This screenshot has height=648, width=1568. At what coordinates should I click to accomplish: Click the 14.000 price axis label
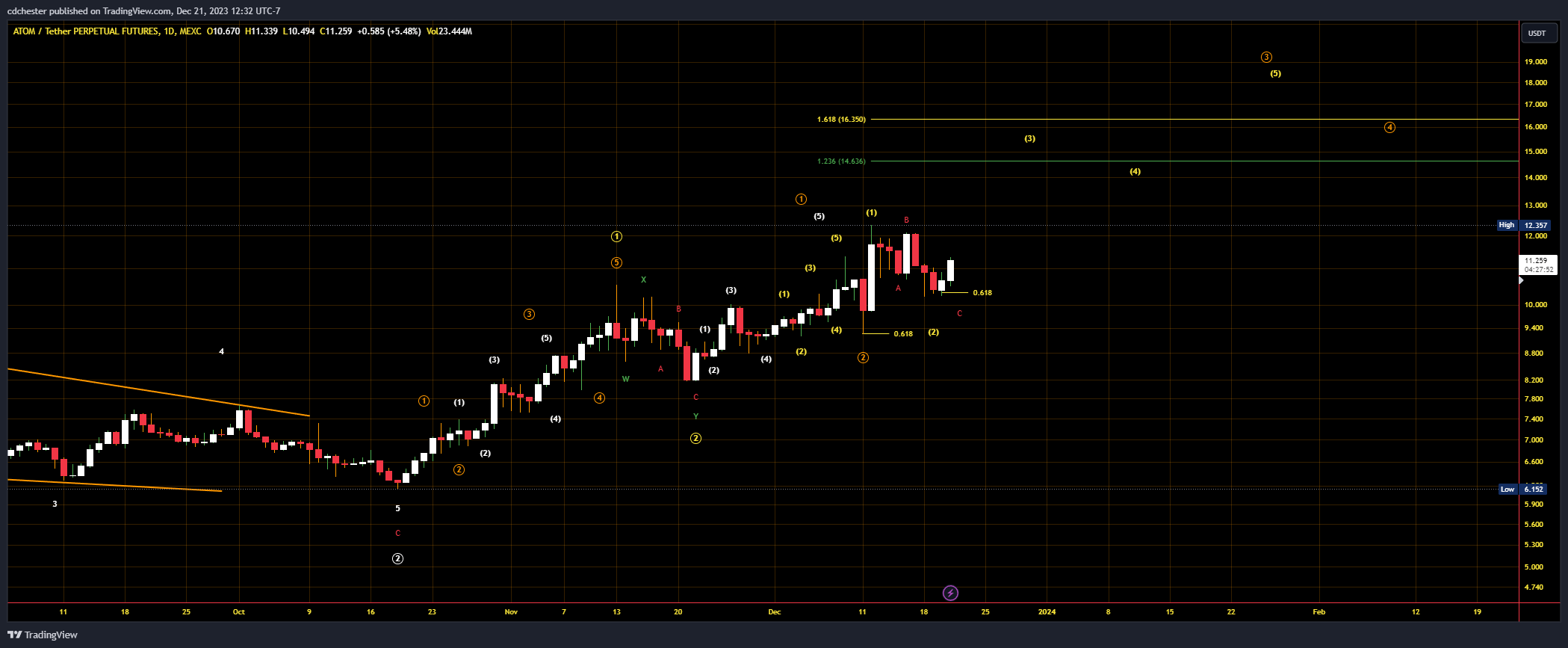1536,178
